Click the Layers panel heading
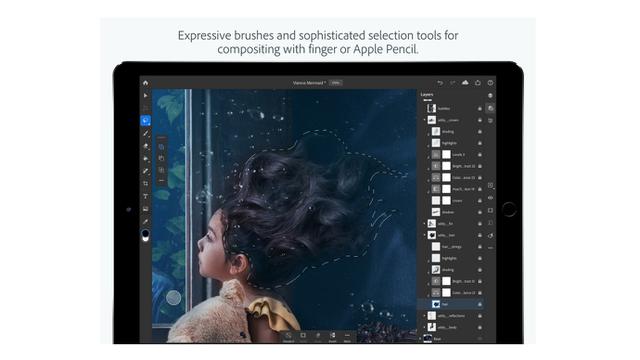 click(x=427, y=94)
